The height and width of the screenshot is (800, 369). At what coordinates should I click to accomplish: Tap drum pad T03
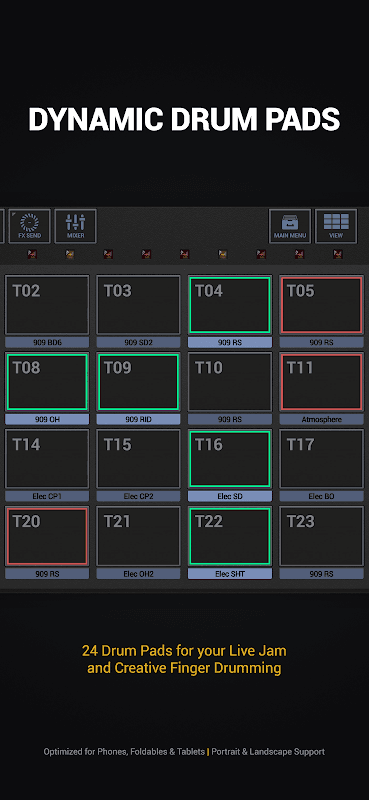(x=138, y=305)
